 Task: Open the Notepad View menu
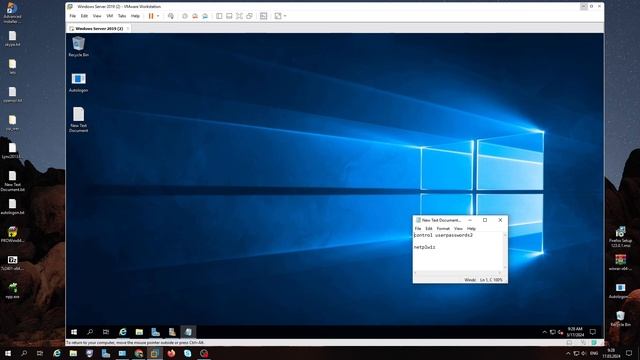pyautogui.click(x=458, y=229)
